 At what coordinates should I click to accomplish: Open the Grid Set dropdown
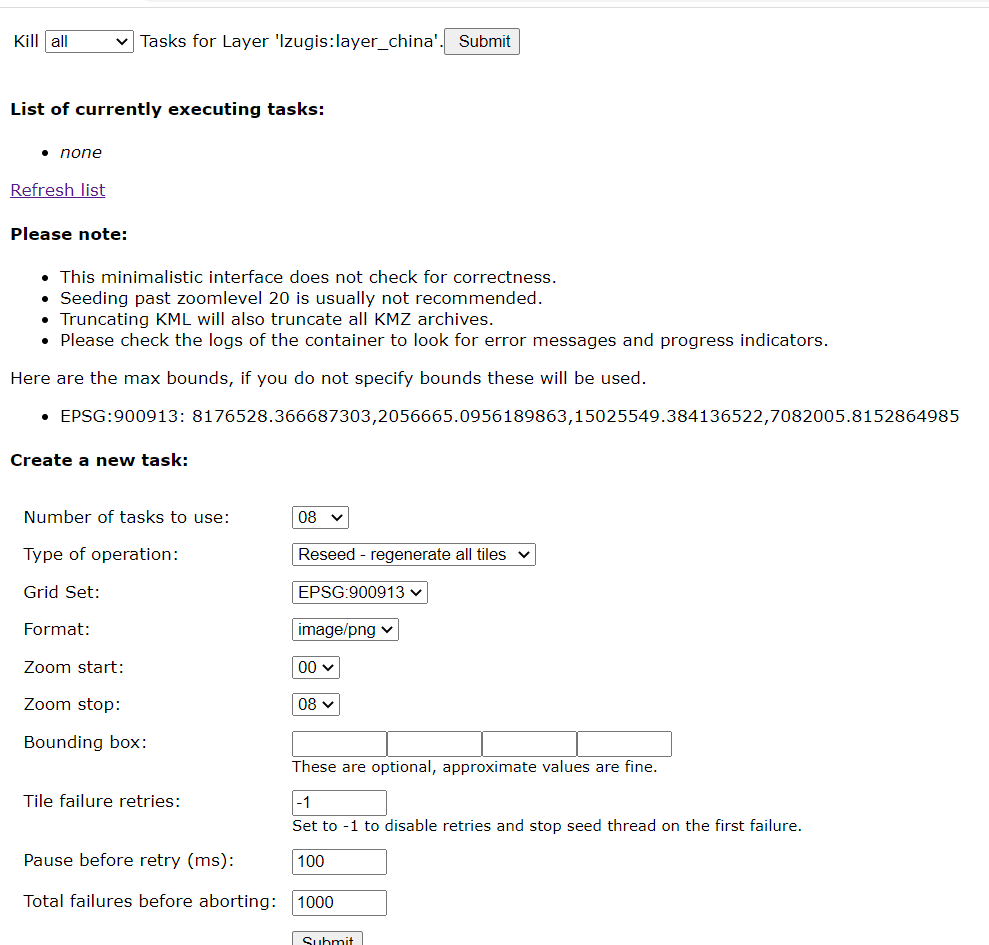(358, 592)
